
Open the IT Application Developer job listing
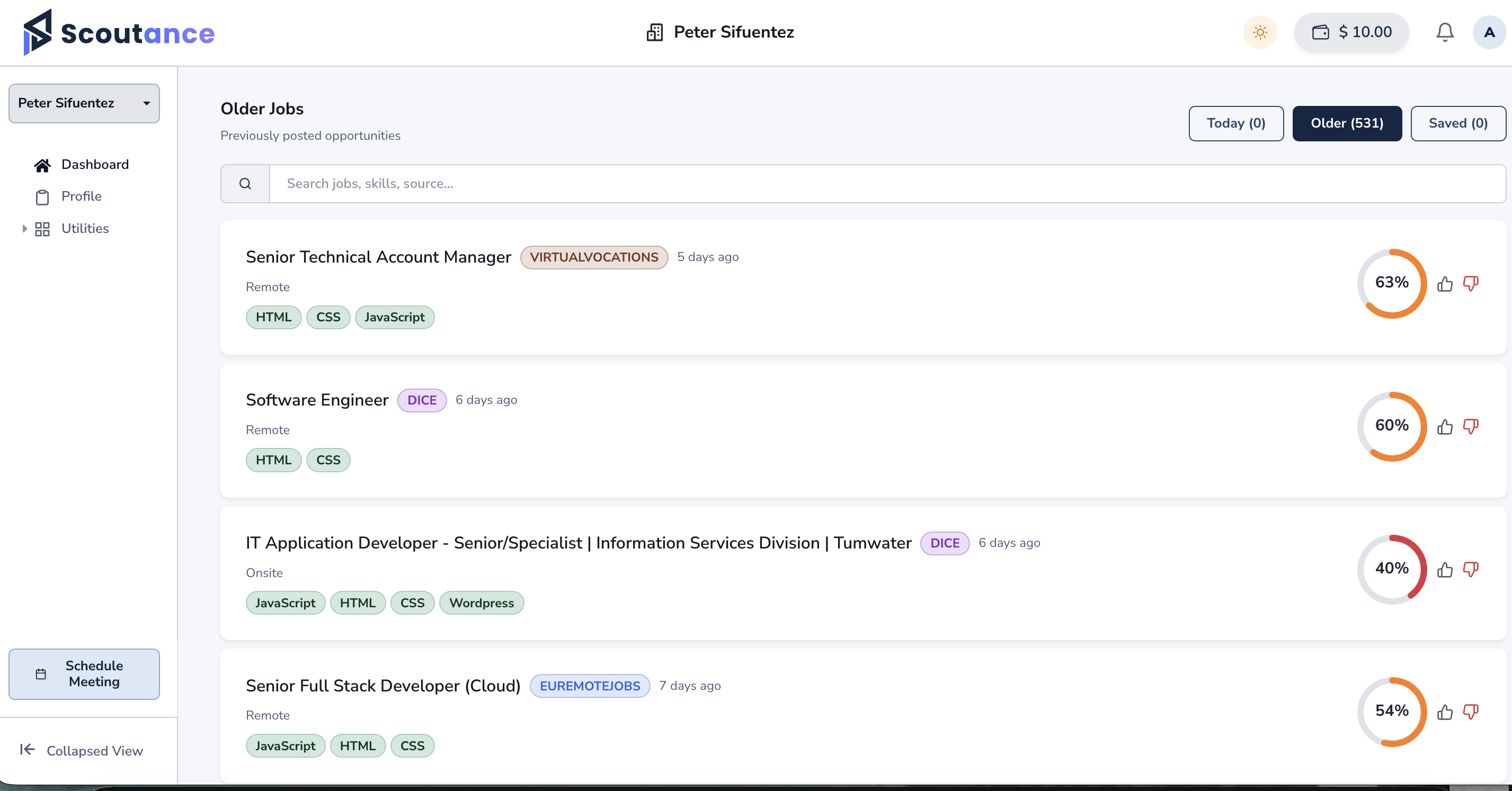tap(578, 543)
